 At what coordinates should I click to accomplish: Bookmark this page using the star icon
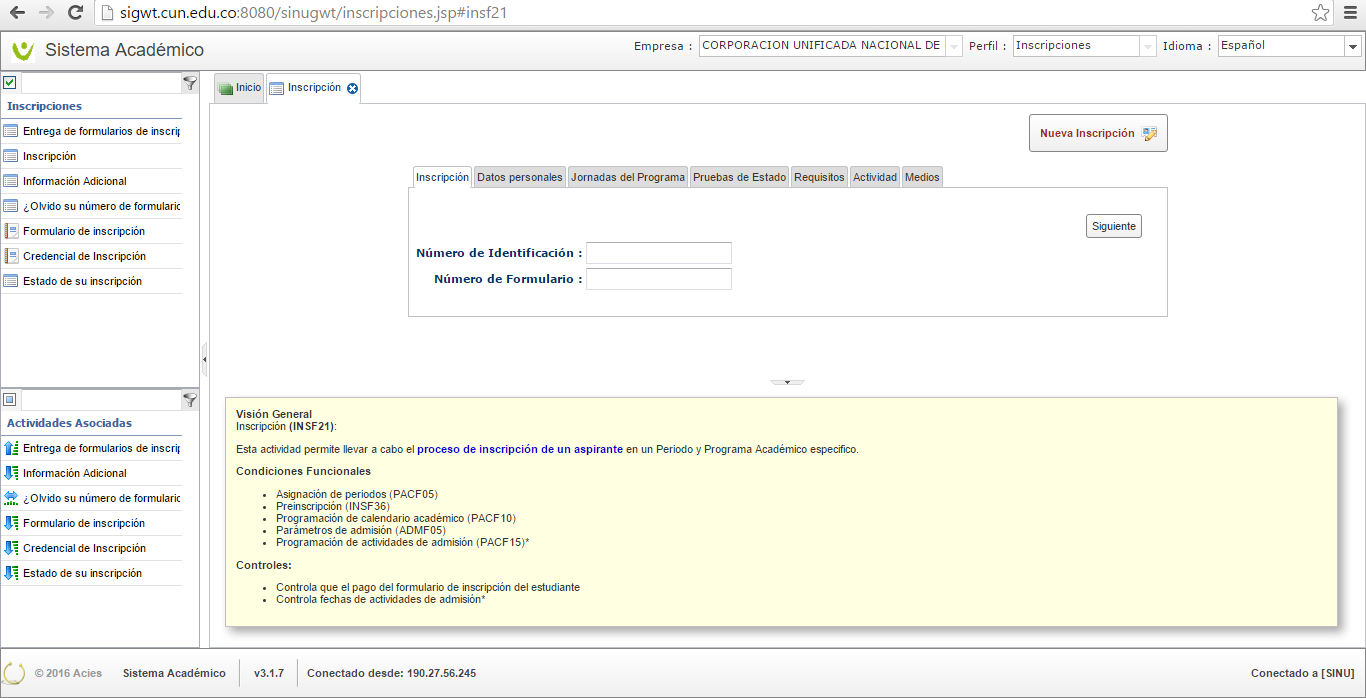[x=1320, y=13]
